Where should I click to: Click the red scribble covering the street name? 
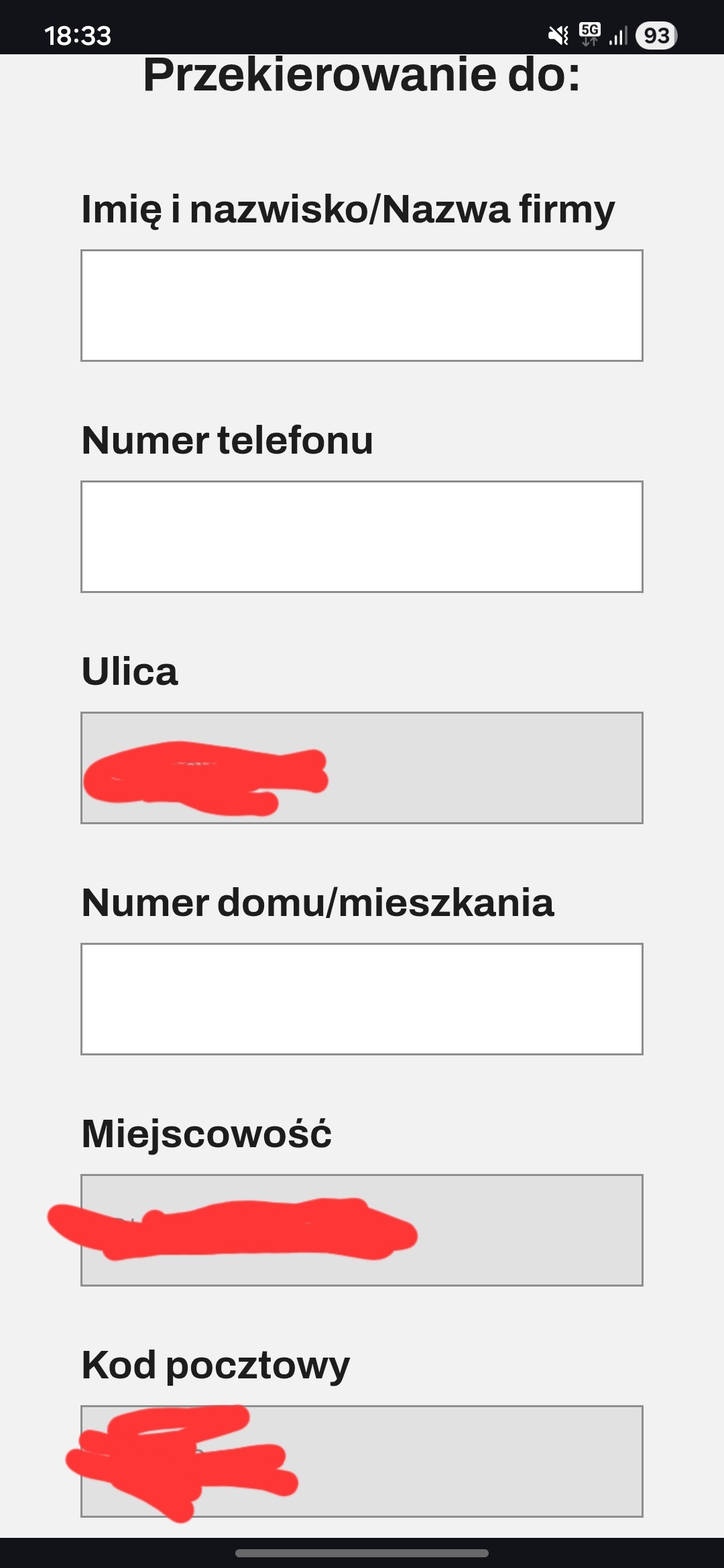[204, 777]
